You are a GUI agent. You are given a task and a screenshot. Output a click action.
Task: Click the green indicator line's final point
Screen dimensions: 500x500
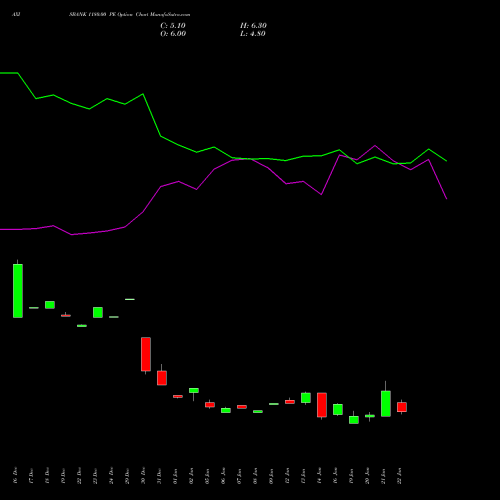pos(446,161)
